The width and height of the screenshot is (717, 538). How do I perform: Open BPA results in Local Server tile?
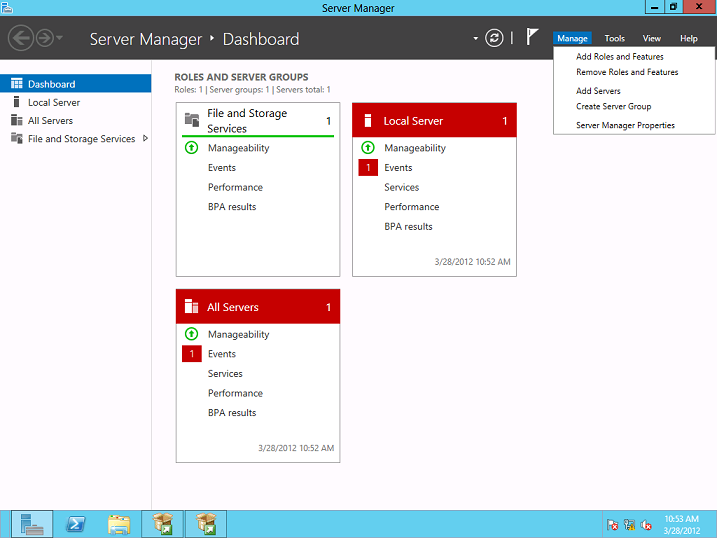(408, 227)
